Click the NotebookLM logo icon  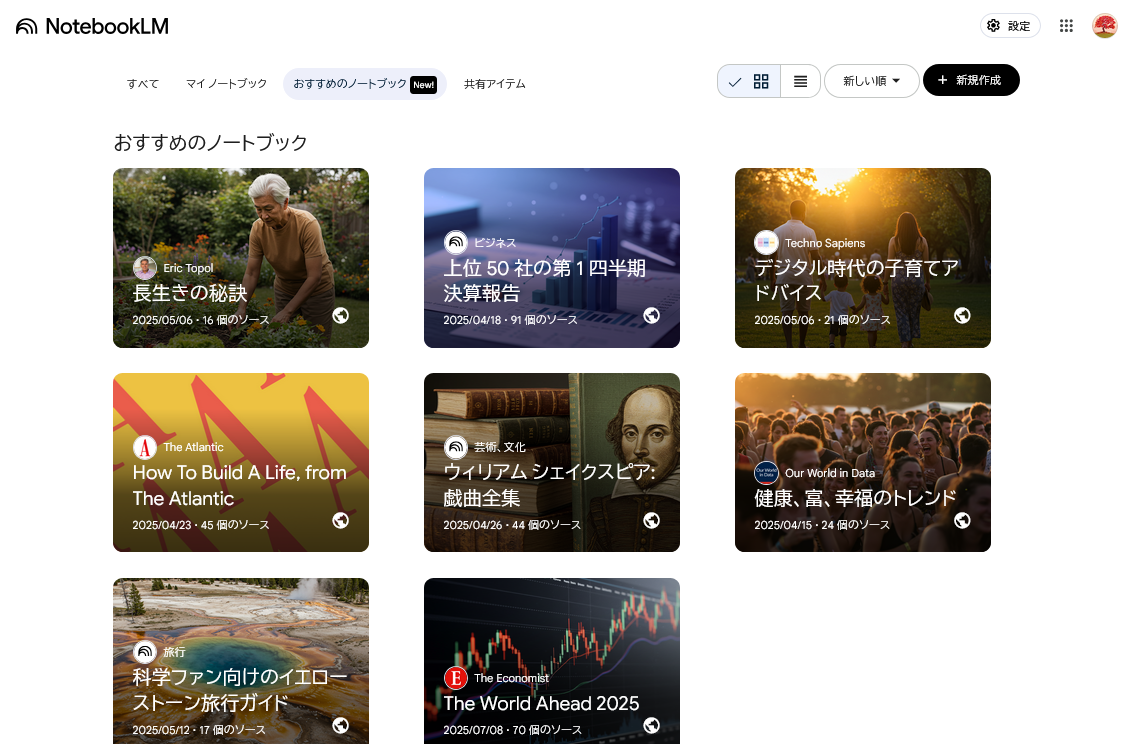click(x=27, y=26)
